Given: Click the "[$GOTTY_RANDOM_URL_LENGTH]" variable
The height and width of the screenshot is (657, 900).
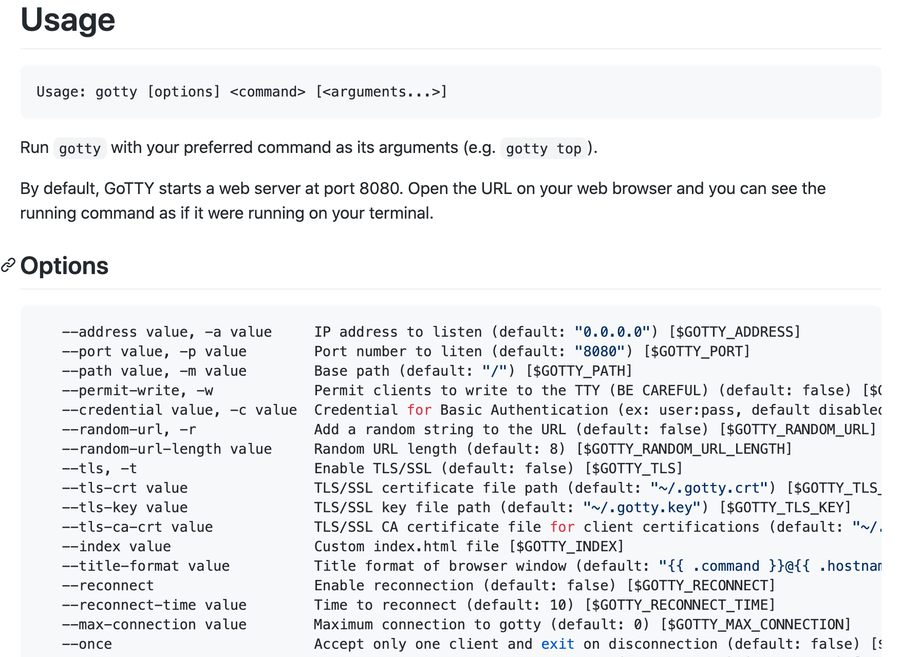Looking at the screenshot, I should pyautogui.click(x=684, y=449).
